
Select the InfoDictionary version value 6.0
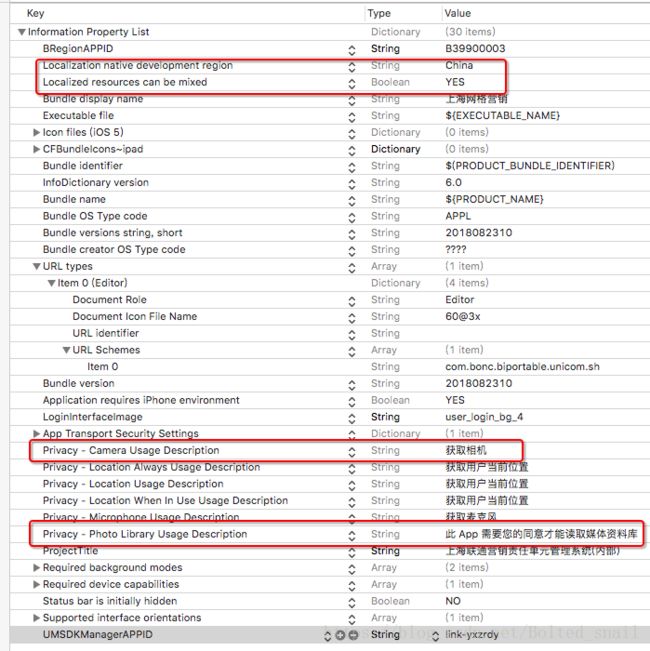[x=453, y=182]
